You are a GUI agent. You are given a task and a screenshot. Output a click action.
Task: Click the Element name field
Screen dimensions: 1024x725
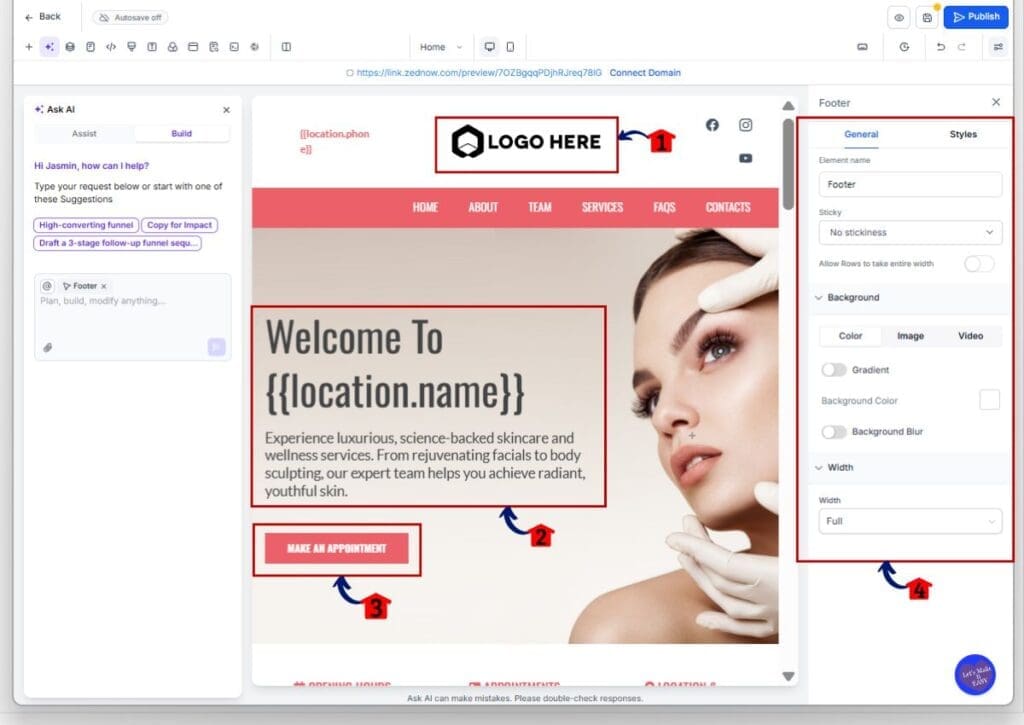(910, 184)
